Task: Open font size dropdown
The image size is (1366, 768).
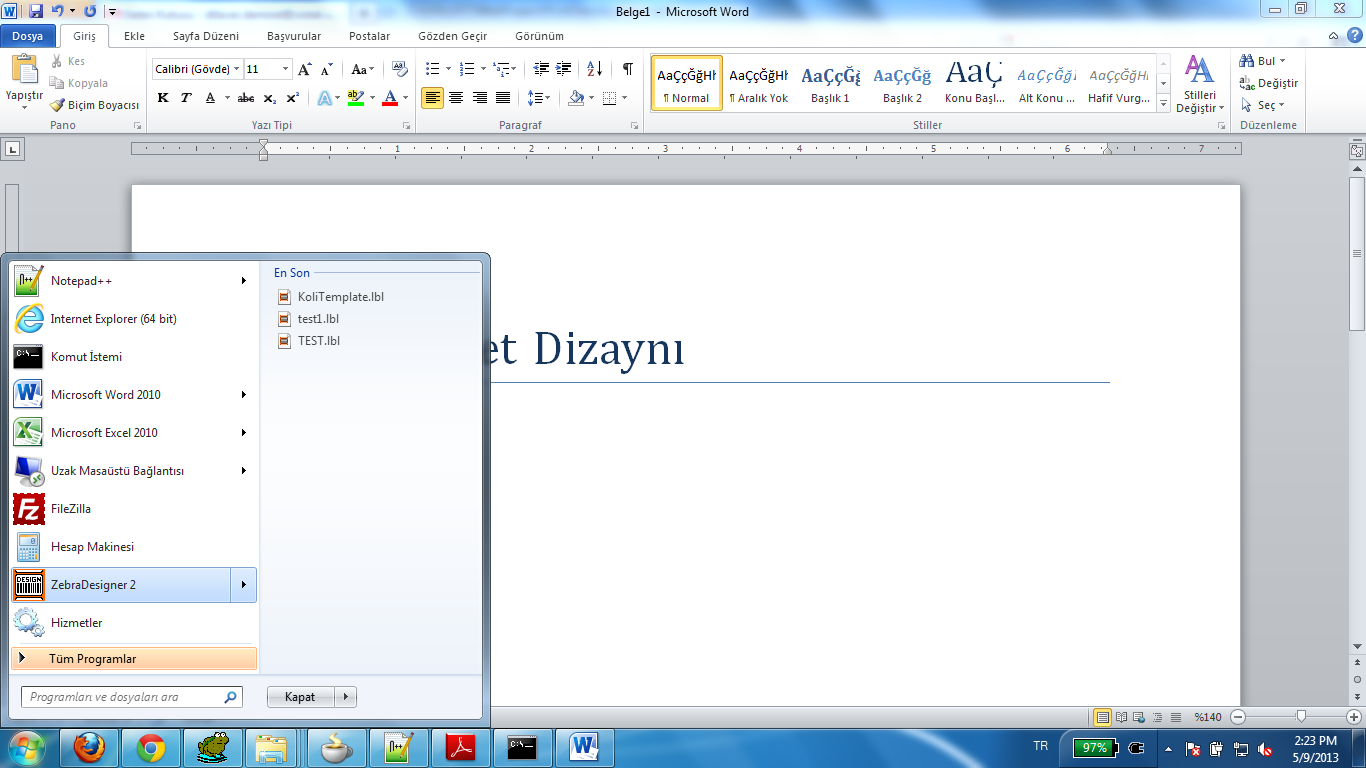Action: (x=286, y=69)
